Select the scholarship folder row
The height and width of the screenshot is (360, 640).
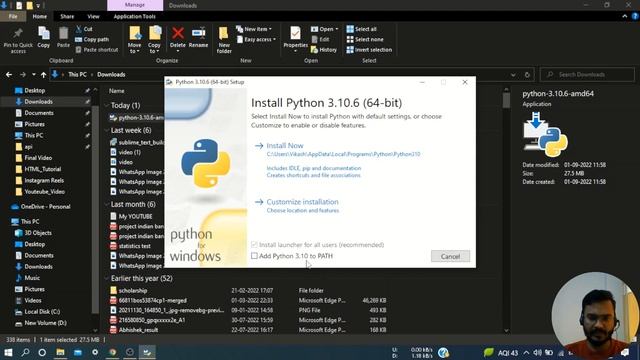tap(247, 291)
